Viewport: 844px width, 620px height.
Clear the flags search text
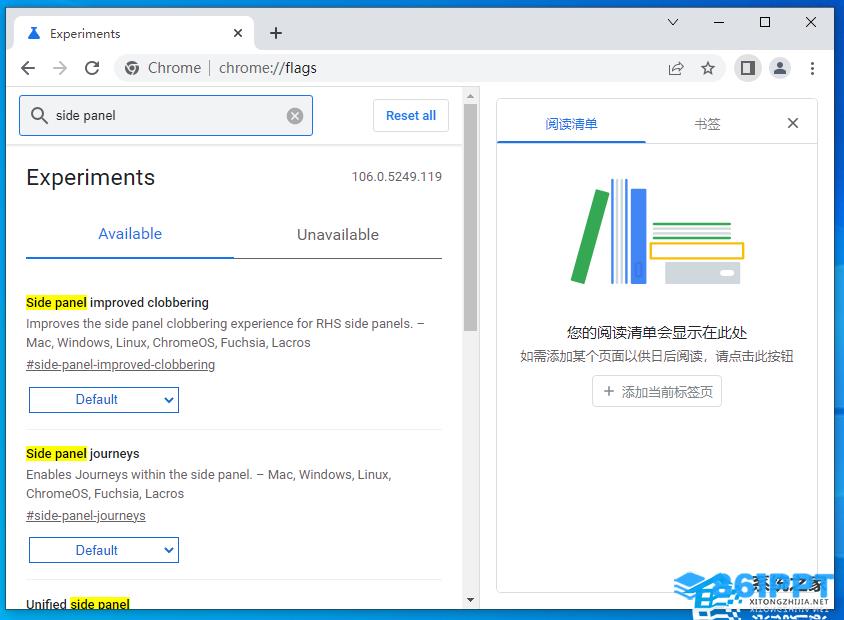294,116
